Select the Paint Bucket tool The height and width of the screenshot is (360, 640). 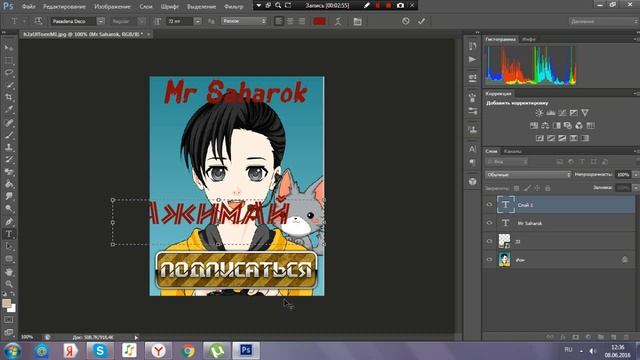coord(9,184)
